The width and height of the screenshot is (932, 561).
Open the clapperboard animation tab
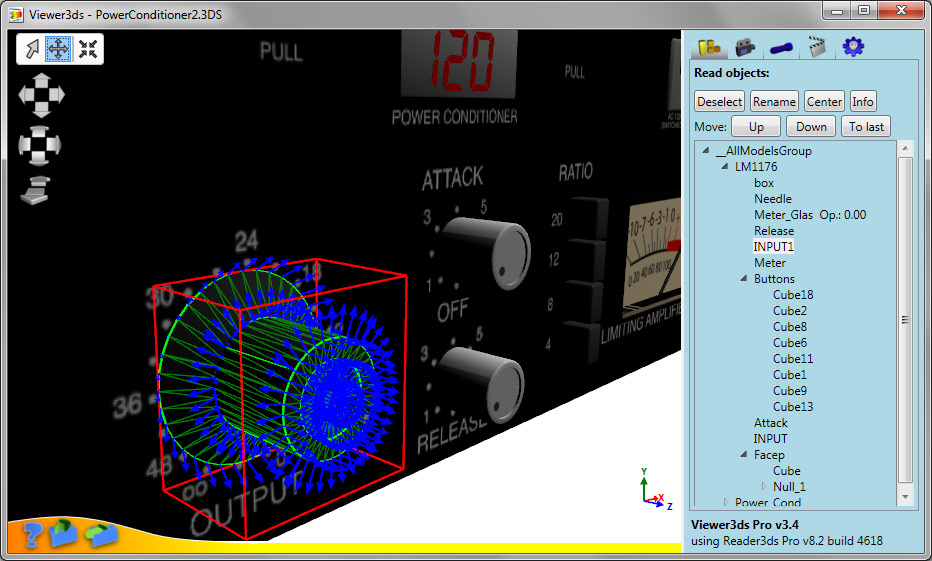pos(818,47)
